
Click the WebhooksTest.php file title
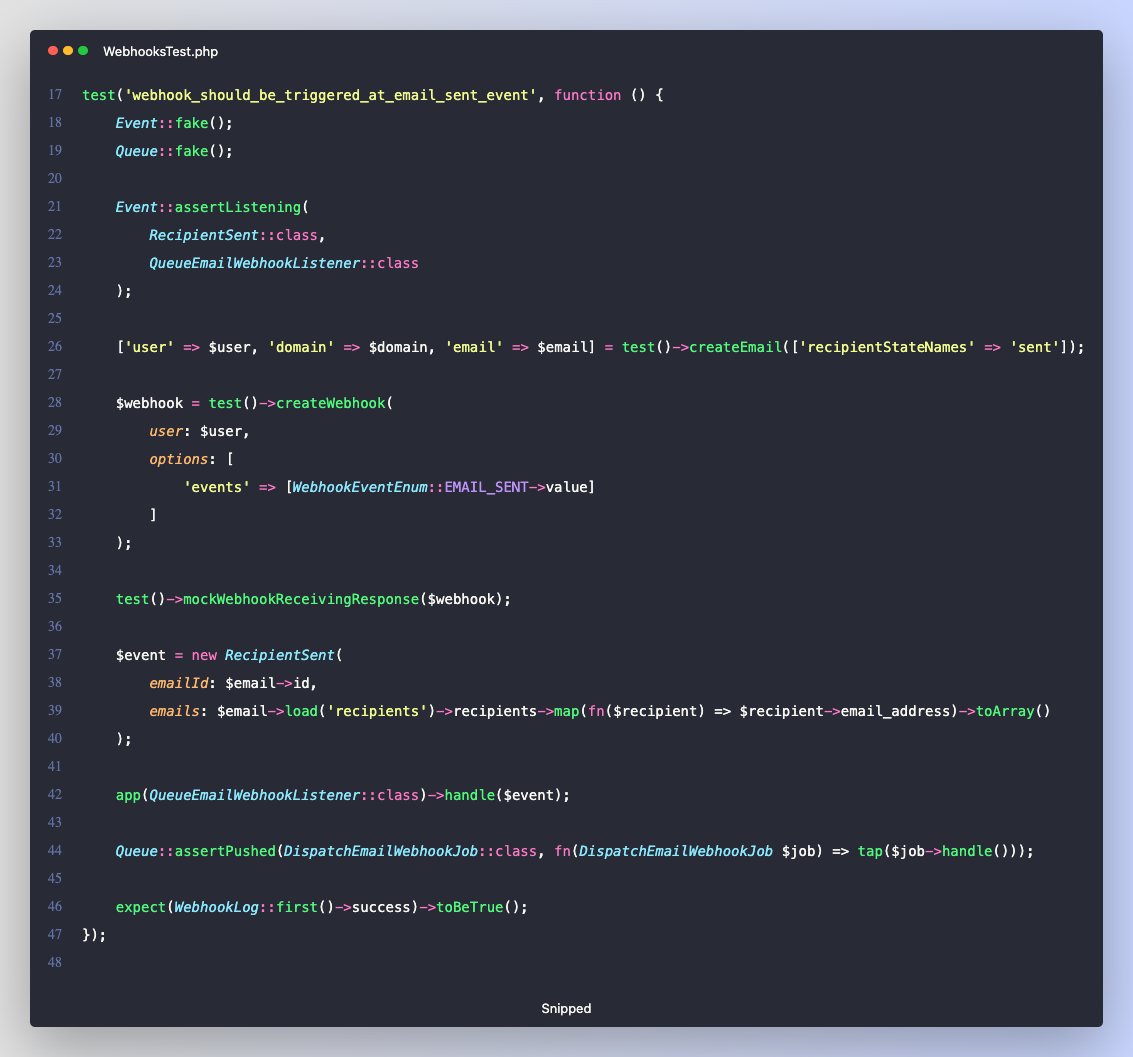click(160, 51)
